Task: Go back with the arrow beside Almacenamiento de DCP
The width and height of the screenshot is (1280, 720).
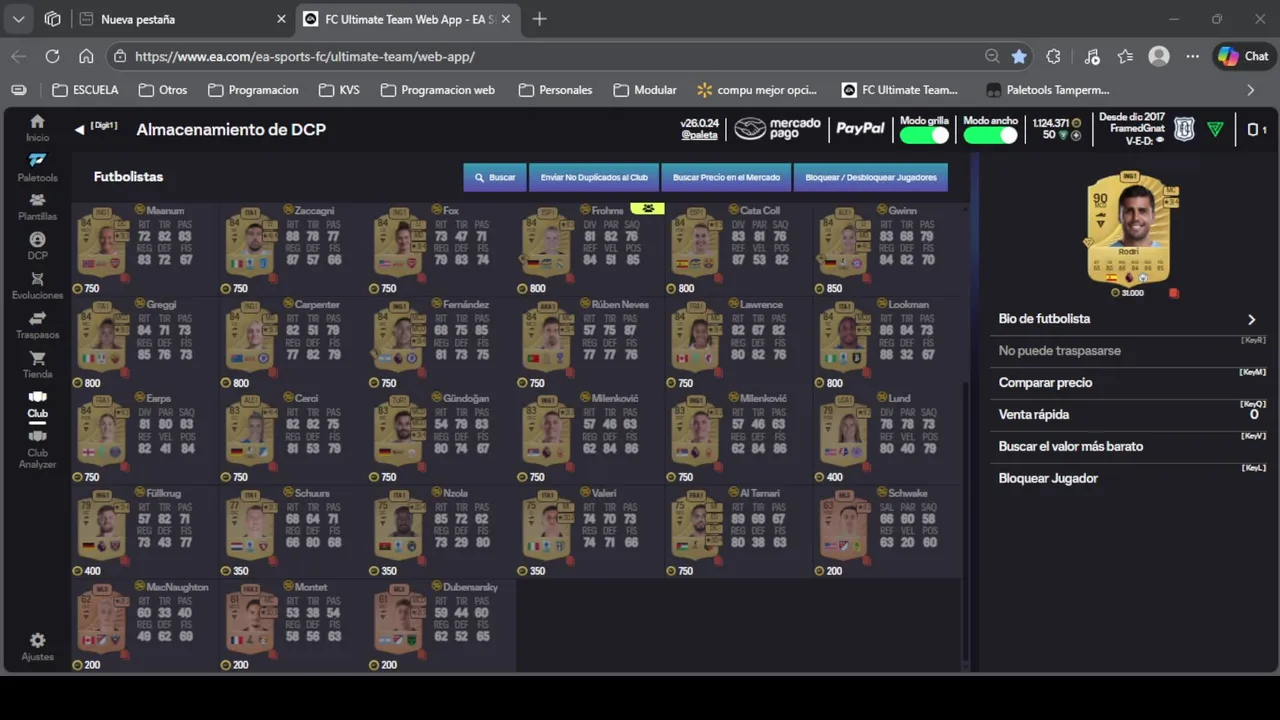Action: [x=79, y=129]
